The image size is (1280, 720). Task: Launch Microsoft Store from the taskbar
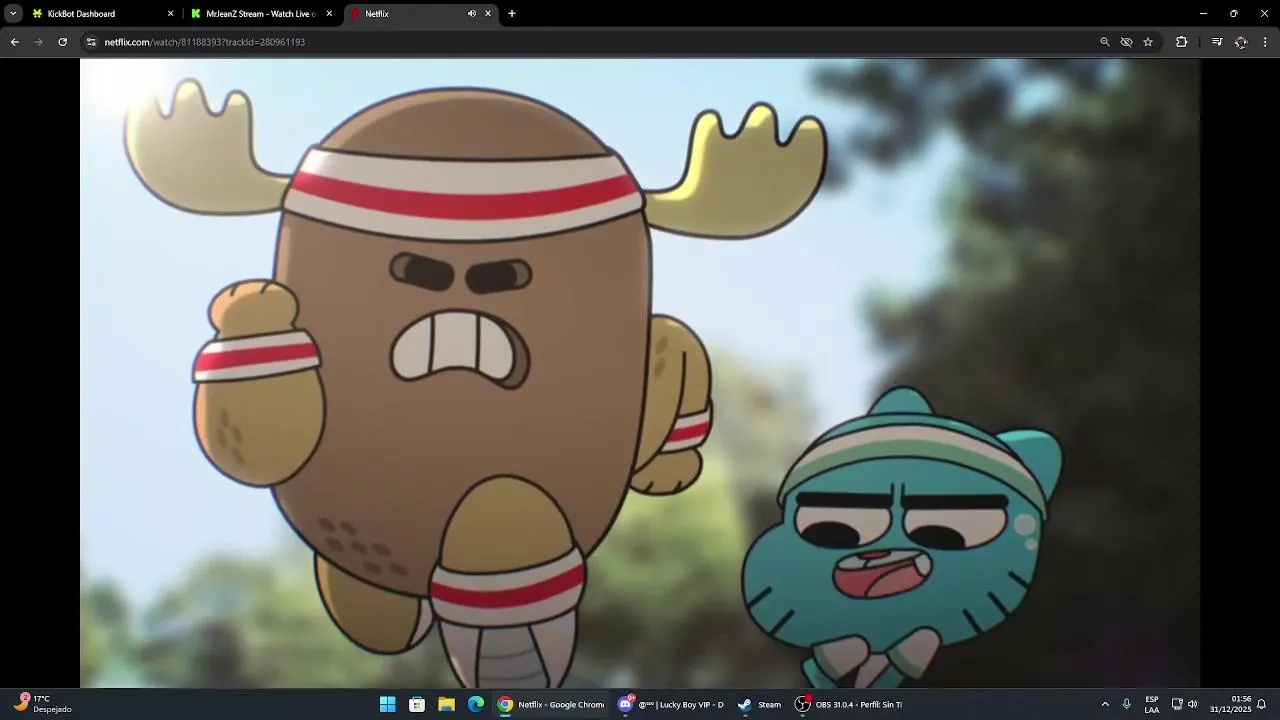point(417,704)
